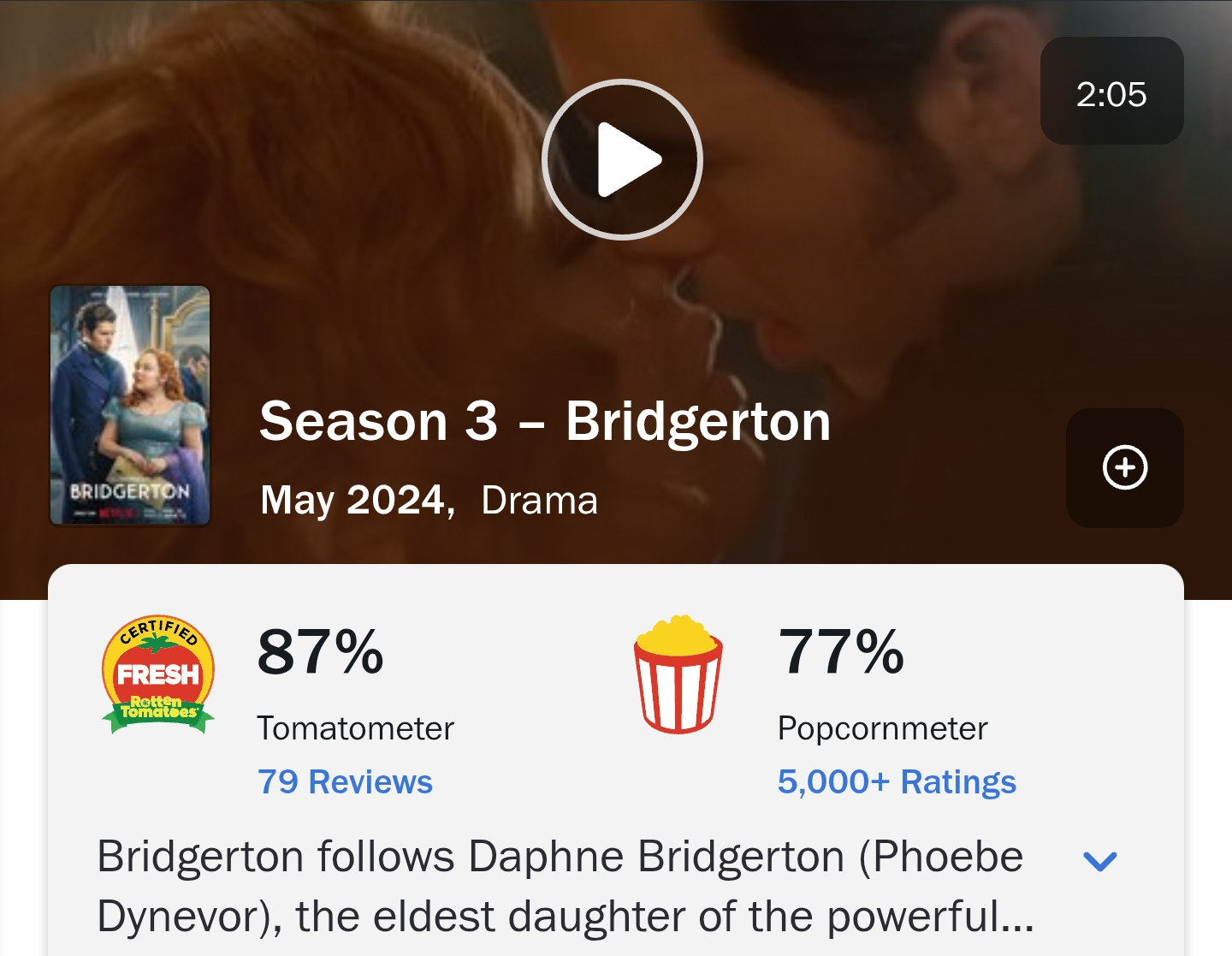Screen dimensions: 1232x956
Task: Click the 77% Popcornmeter score
Action: 840,652
